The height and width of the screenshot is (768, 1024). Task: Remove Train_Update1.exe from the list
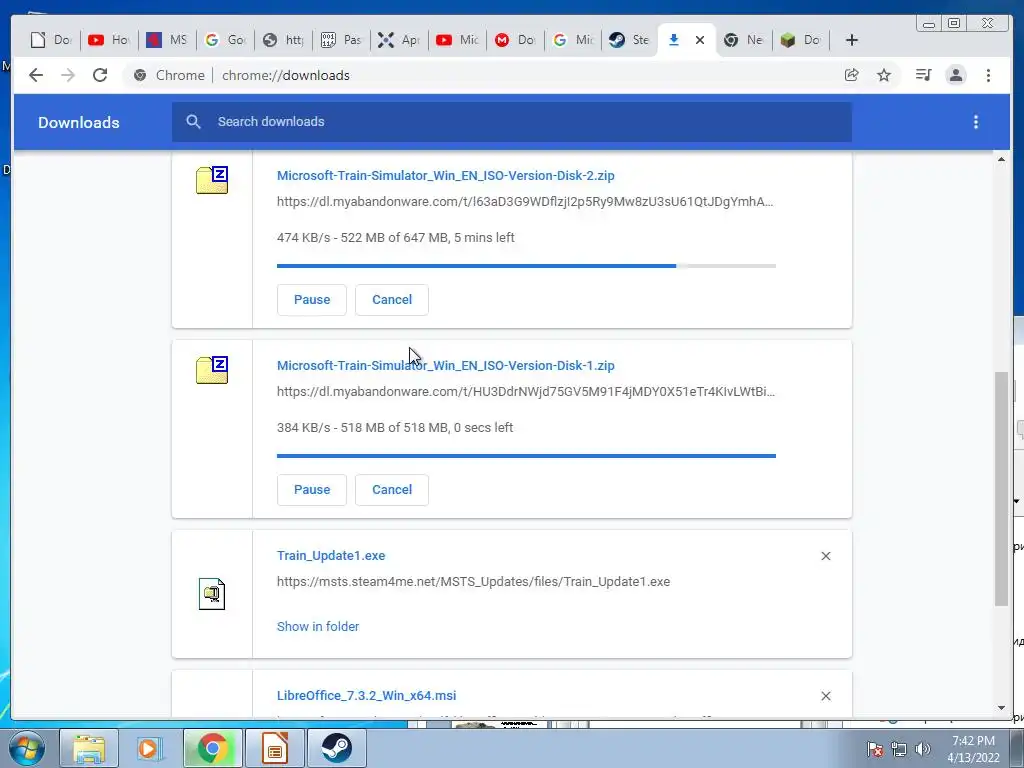click(x=825, y=556)
